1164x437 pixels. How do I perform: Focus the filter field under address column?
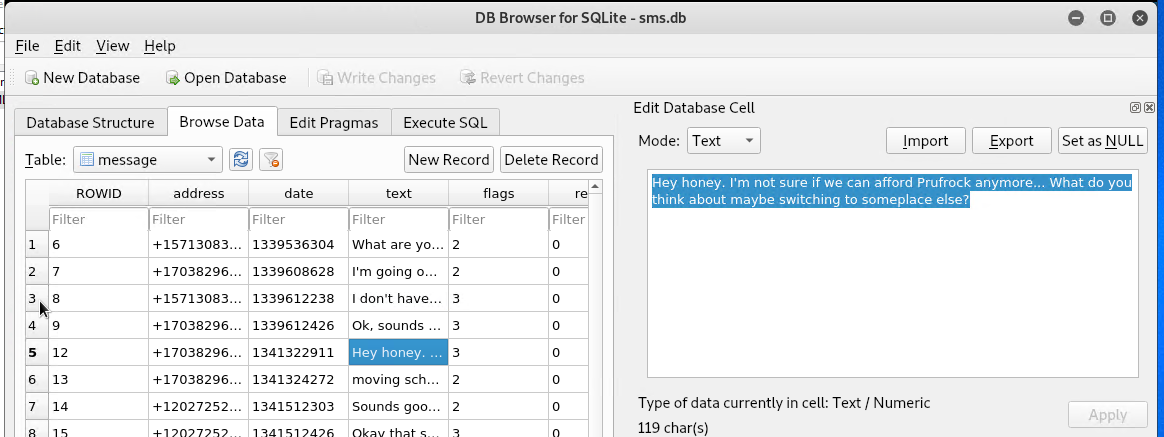click(198, 220)
